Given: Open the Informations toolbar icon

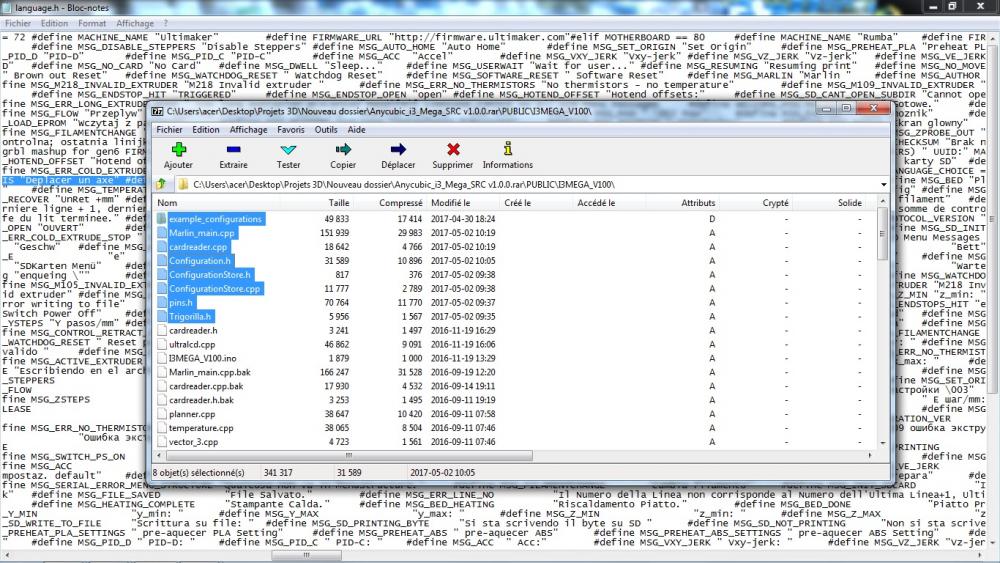Looking at the screenshot, I should pyautogui.click(x=508, y=149).
